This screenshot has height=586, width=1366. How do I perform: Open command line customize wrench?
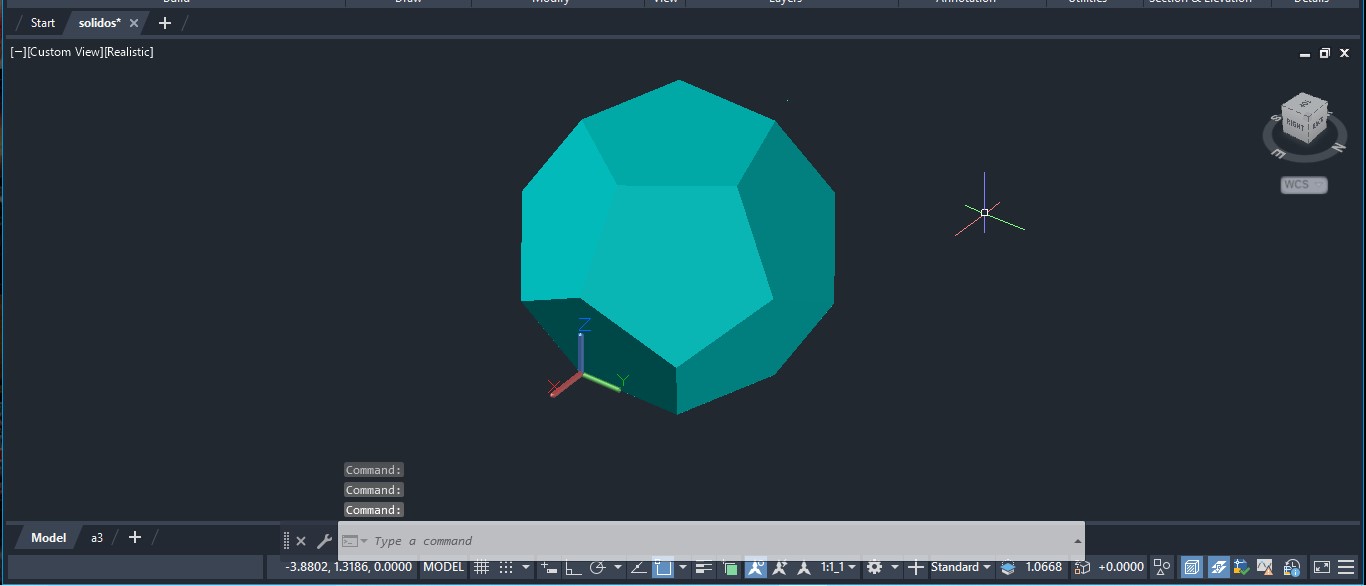coord(324,541)
